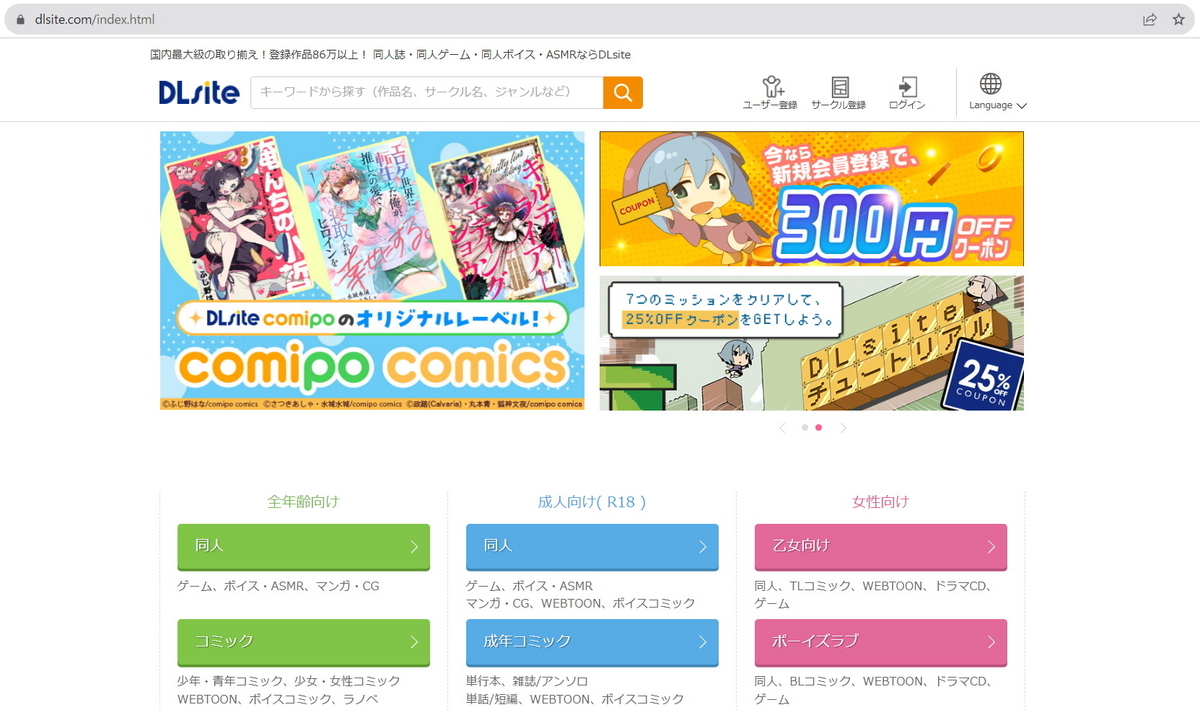The width and height of the screenshot is (1200, 710).
Task: Click the keyword search input field
Action: (427, 92)
